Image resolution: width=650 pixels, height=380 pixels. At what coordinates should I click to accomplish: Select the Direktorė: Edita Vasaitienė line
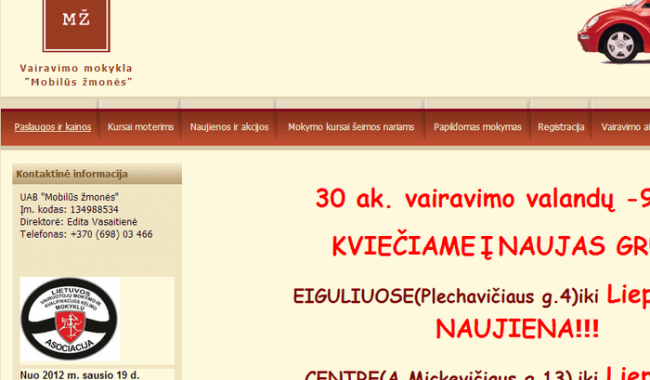[78, 222]
